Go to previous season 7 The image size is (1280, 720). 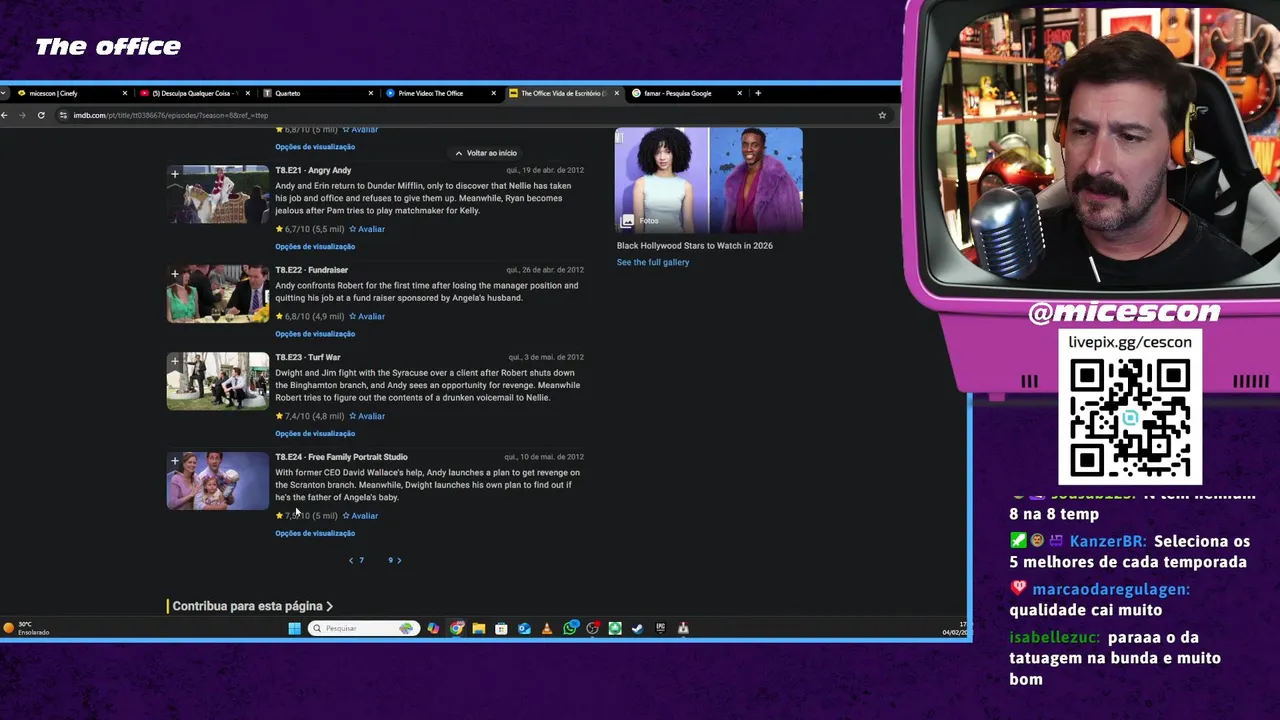tap(356, 560)
